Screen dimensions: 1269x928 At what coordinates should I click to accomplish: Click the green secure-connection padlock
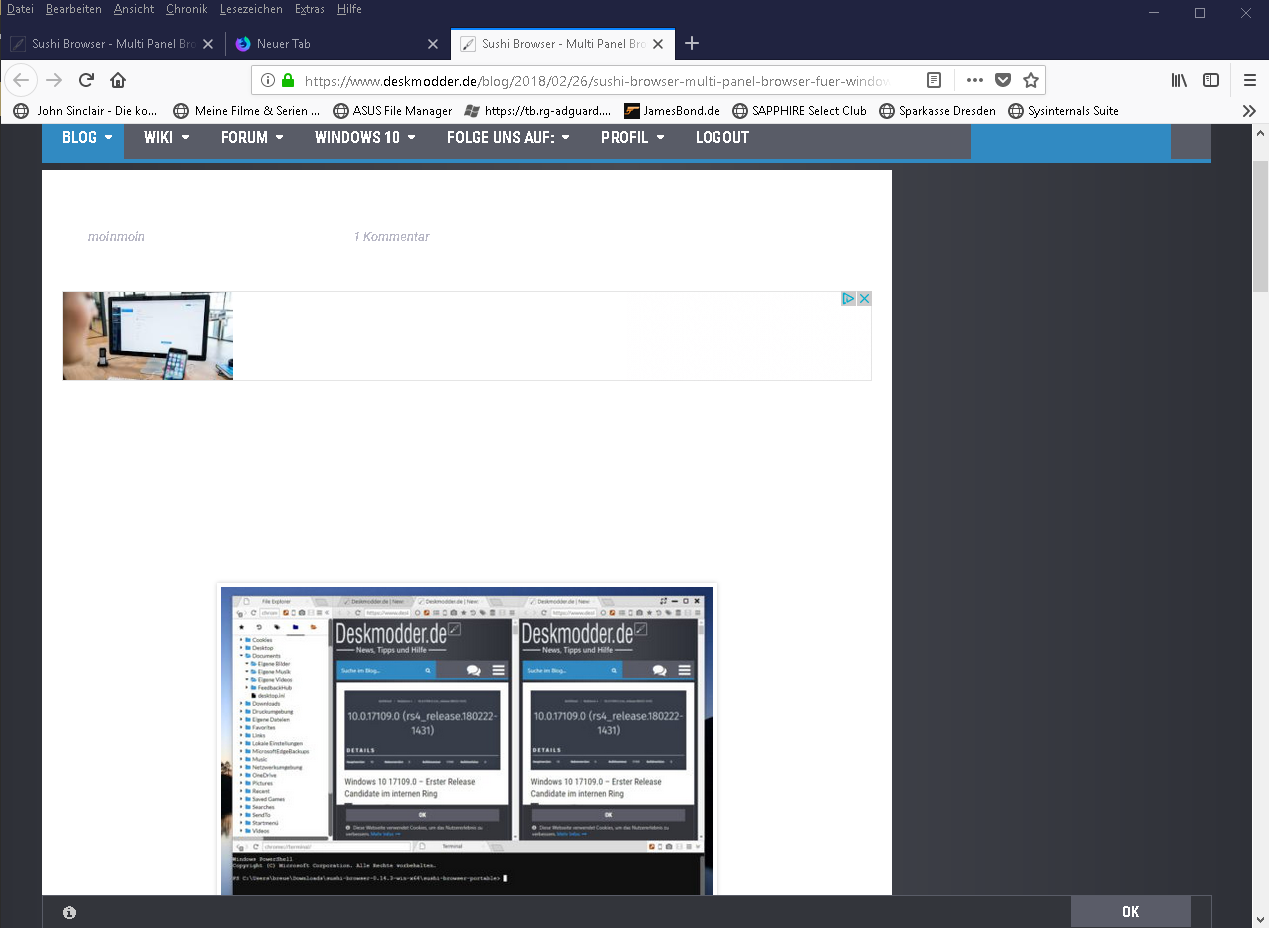[289, 80]
